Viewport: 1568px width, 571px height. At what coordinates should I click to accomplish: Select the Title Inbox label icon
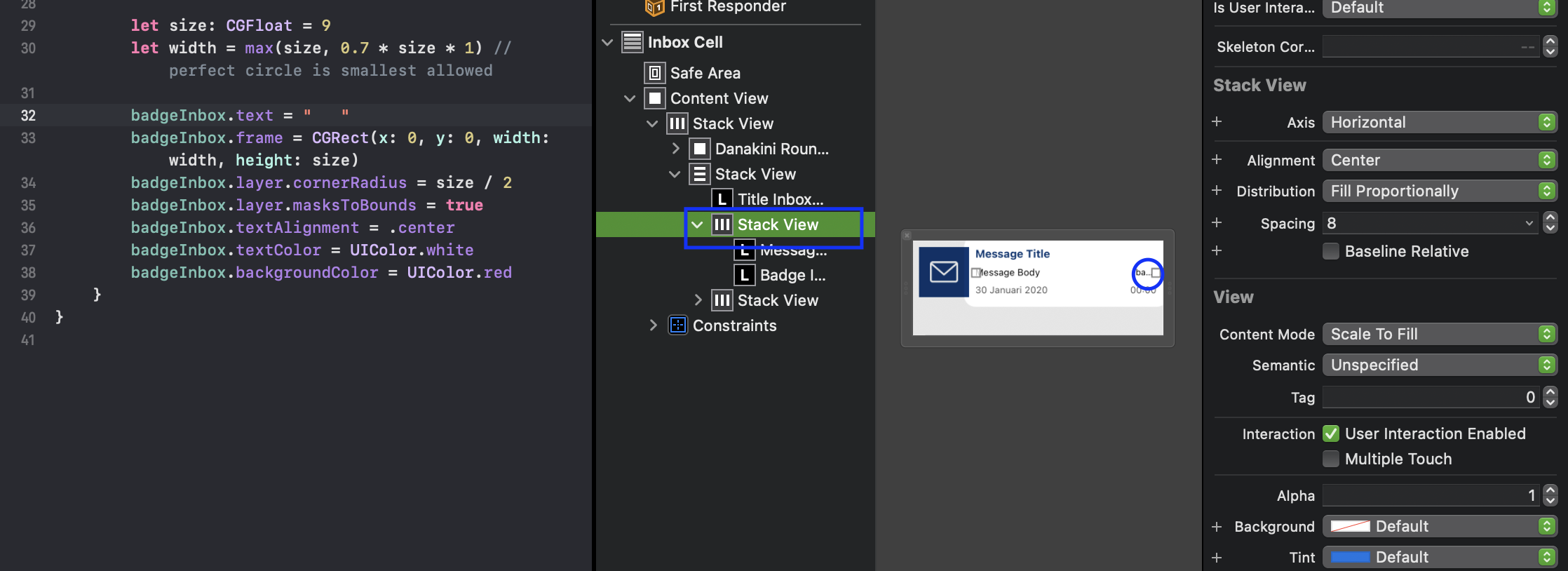click(x=722, y=199)
